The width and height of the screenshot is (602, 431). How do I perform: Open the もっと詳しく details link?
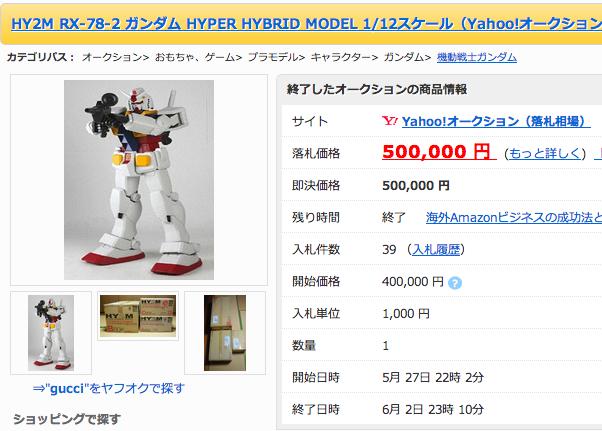(x=545, y=154)
